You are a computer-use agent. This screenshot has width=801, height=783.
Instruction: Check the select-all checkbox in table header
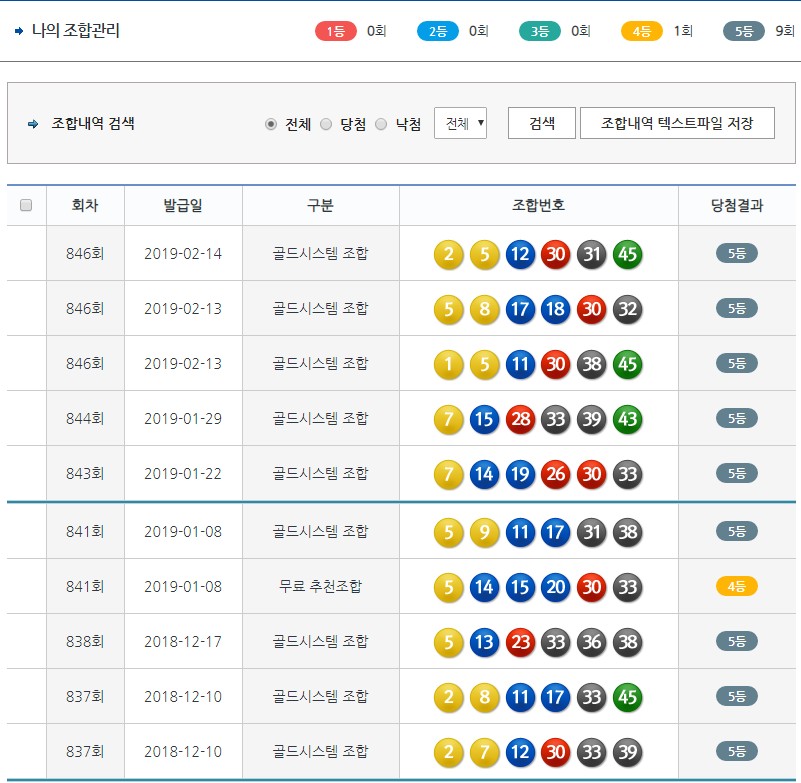26,206
